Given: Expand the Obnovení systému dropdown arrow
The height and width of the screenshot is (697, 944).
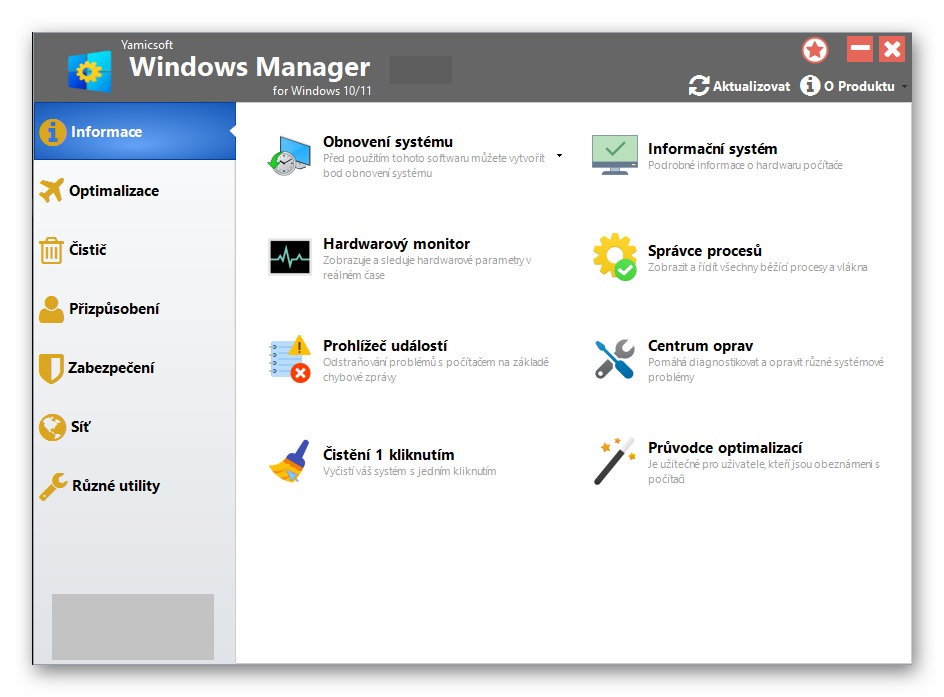Looking at the screenshot, I should [x=559, y=155].
